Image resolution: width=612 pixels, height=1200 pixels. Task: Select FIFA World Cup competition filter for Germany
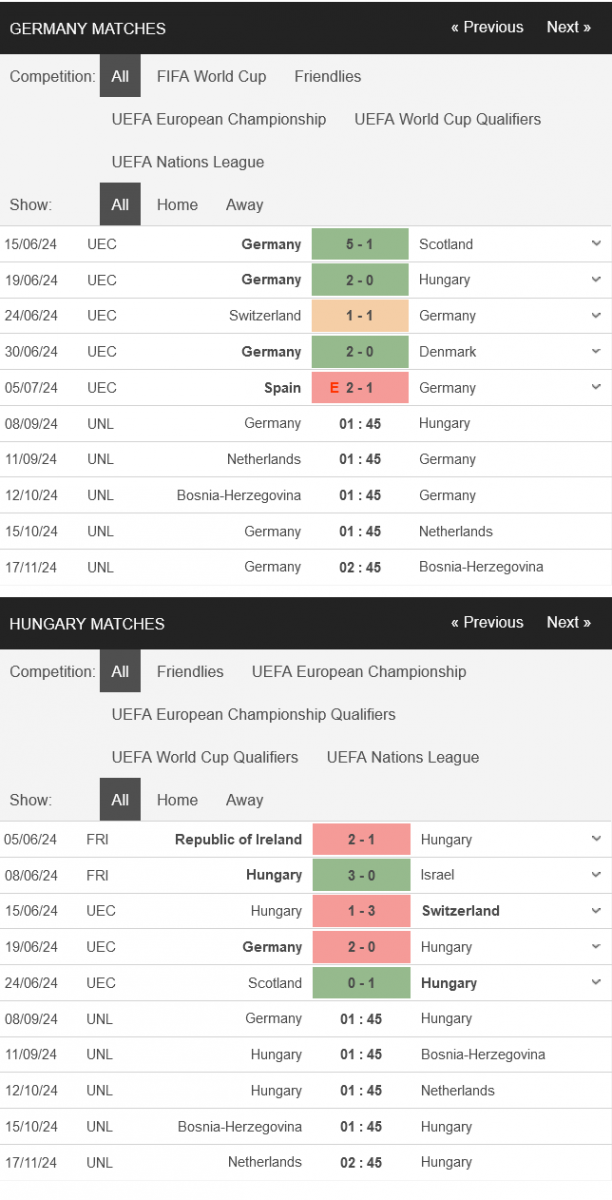click(x=212, y=76)
